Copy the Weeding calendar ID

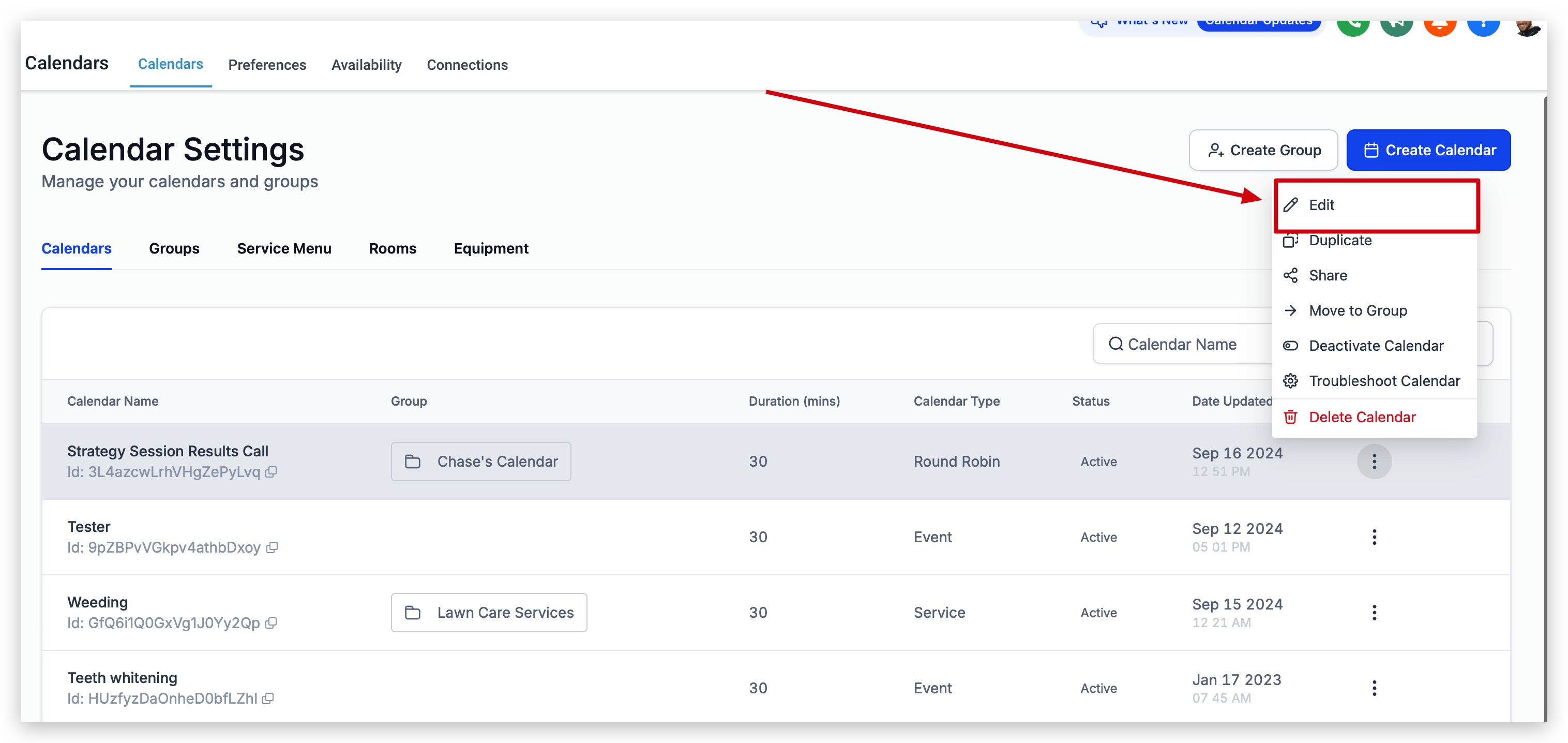click(272, 623)
